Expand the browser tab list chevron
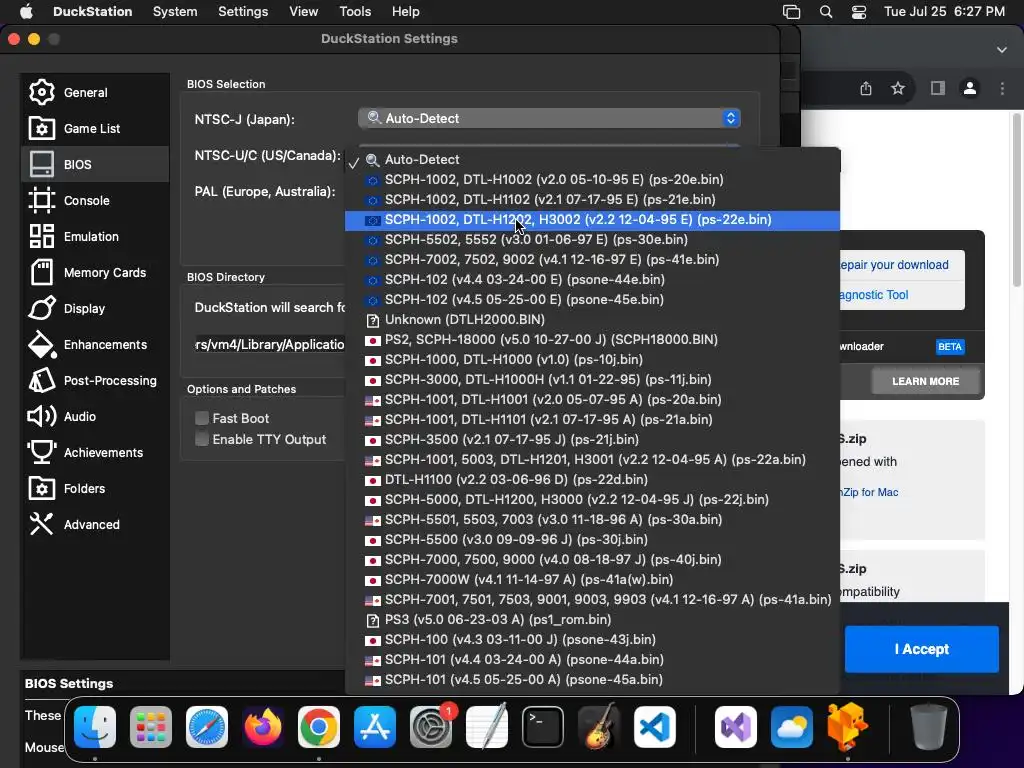Image resolution: width=1024 pixels, height=768 pixels. 1002,50
